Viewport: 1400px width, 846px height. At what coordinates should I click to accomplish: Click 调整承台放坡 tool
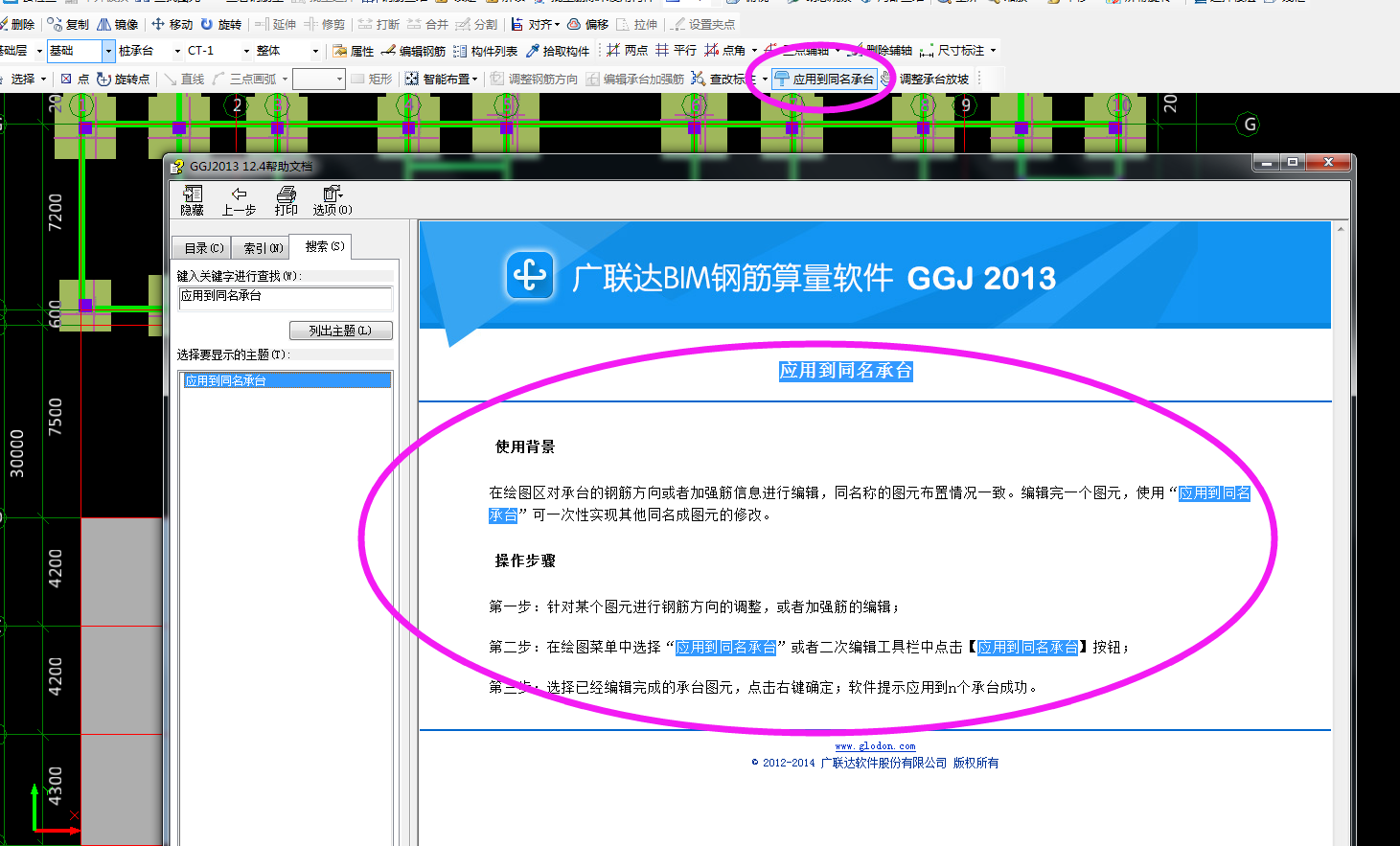point(926,79)
